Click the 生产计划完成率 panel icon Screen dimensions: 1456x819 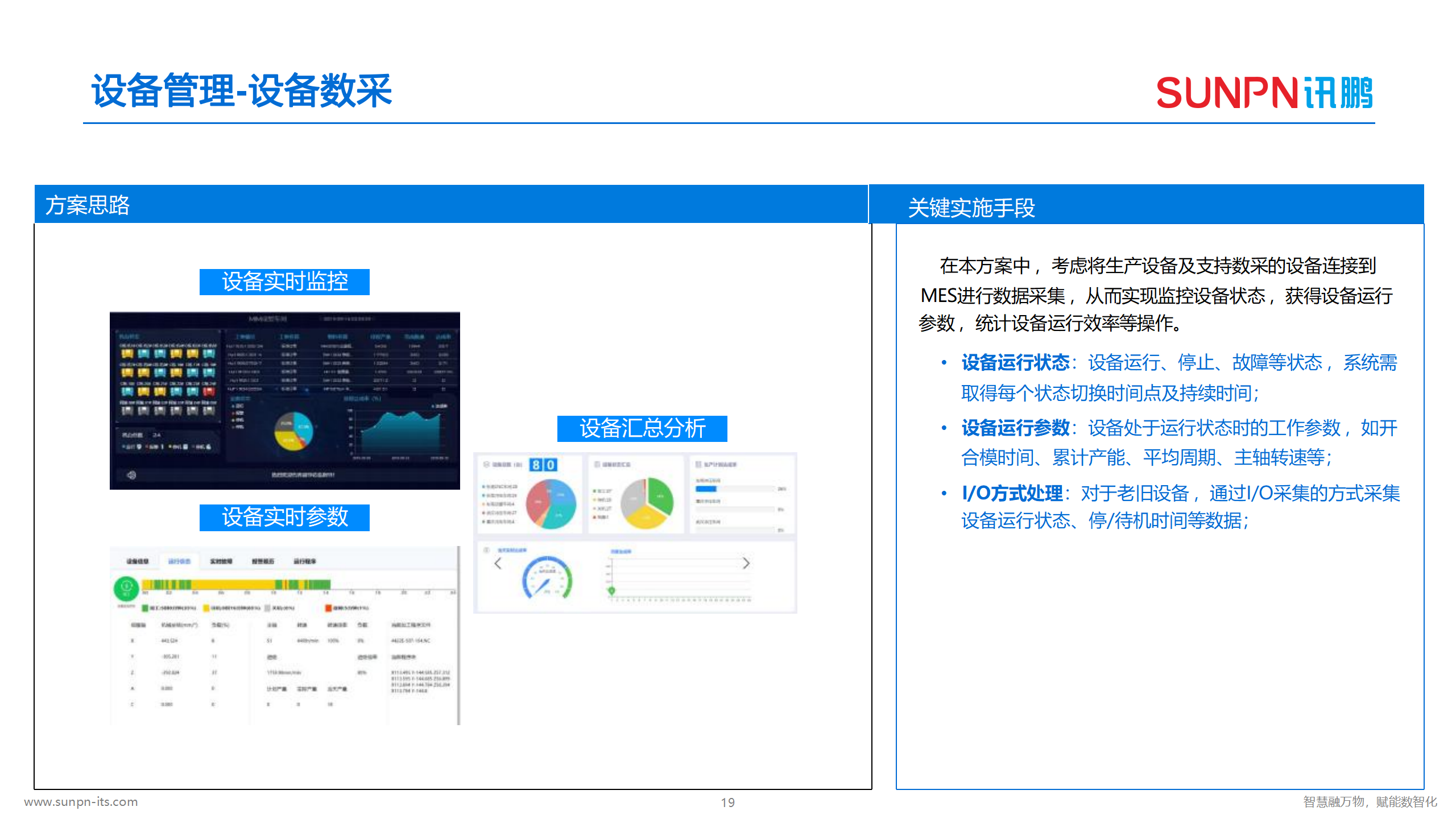(698, 465)
